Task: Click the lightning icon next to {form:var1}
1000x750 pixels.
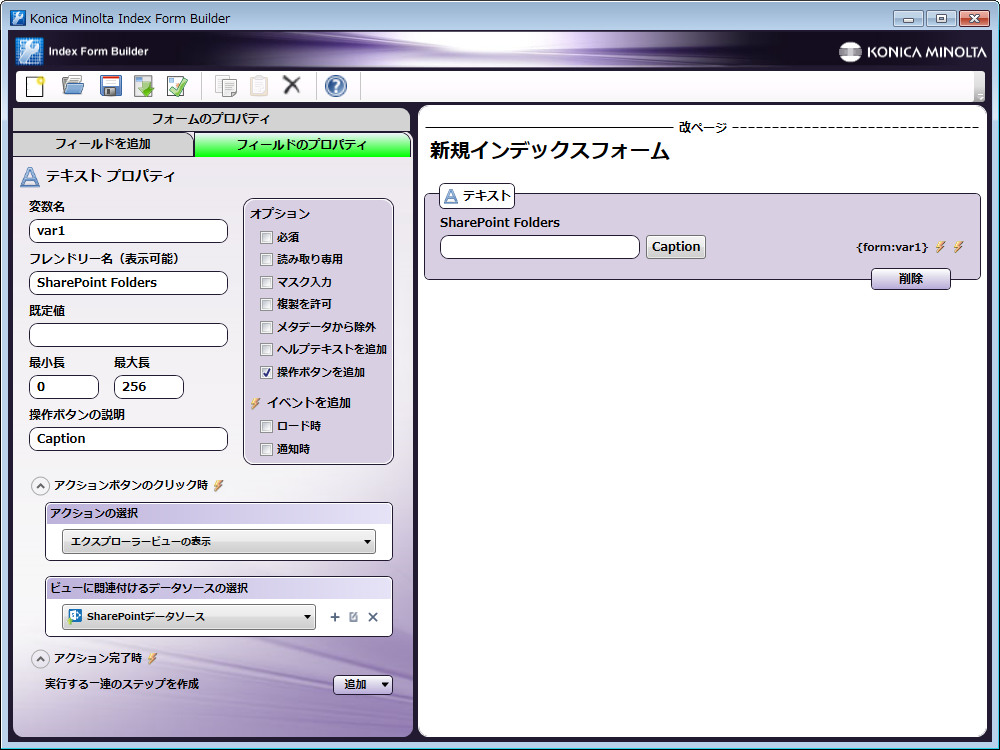Action: pos(940,246)
